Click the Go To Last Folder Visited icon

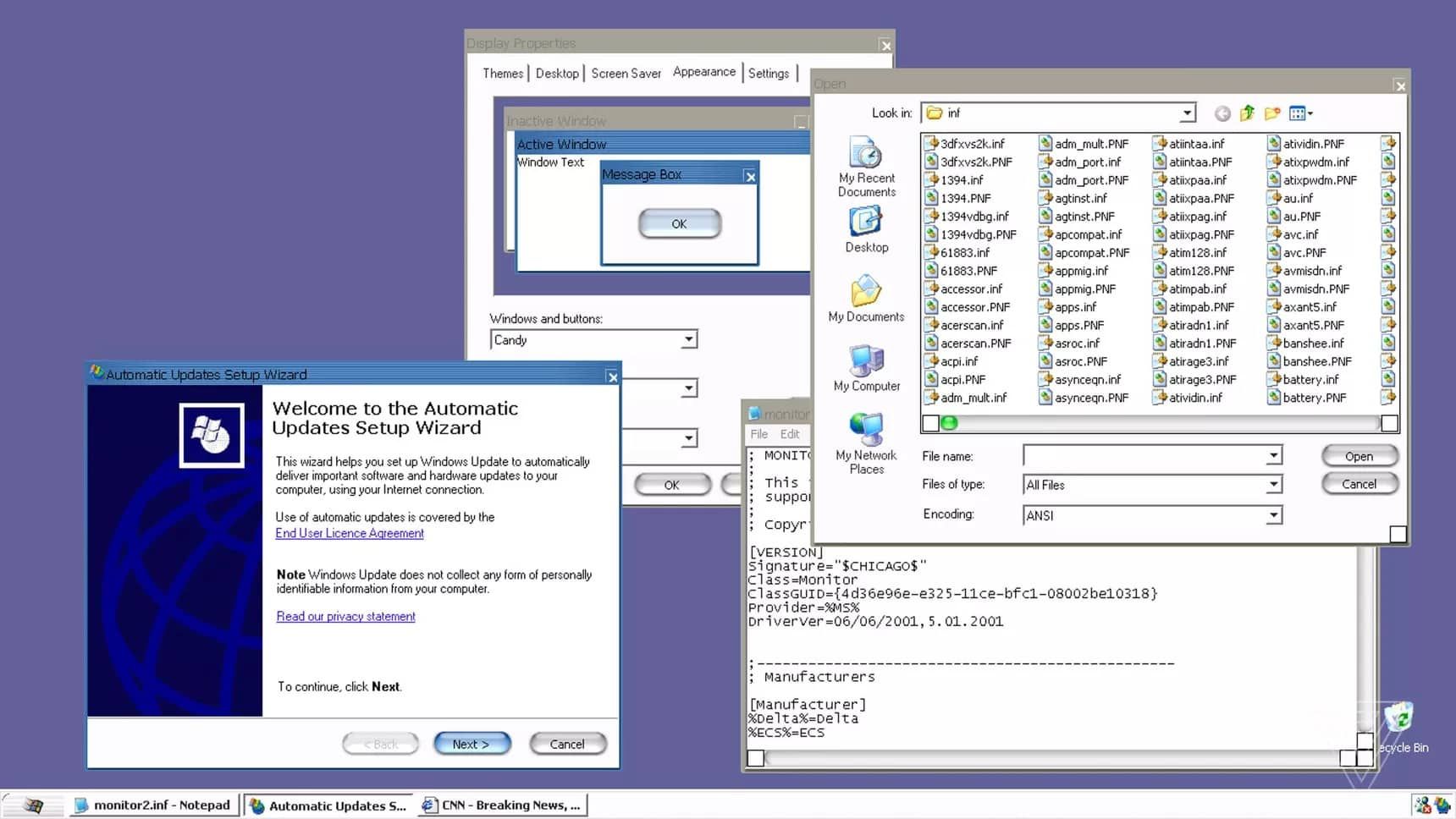[1222, 113]
